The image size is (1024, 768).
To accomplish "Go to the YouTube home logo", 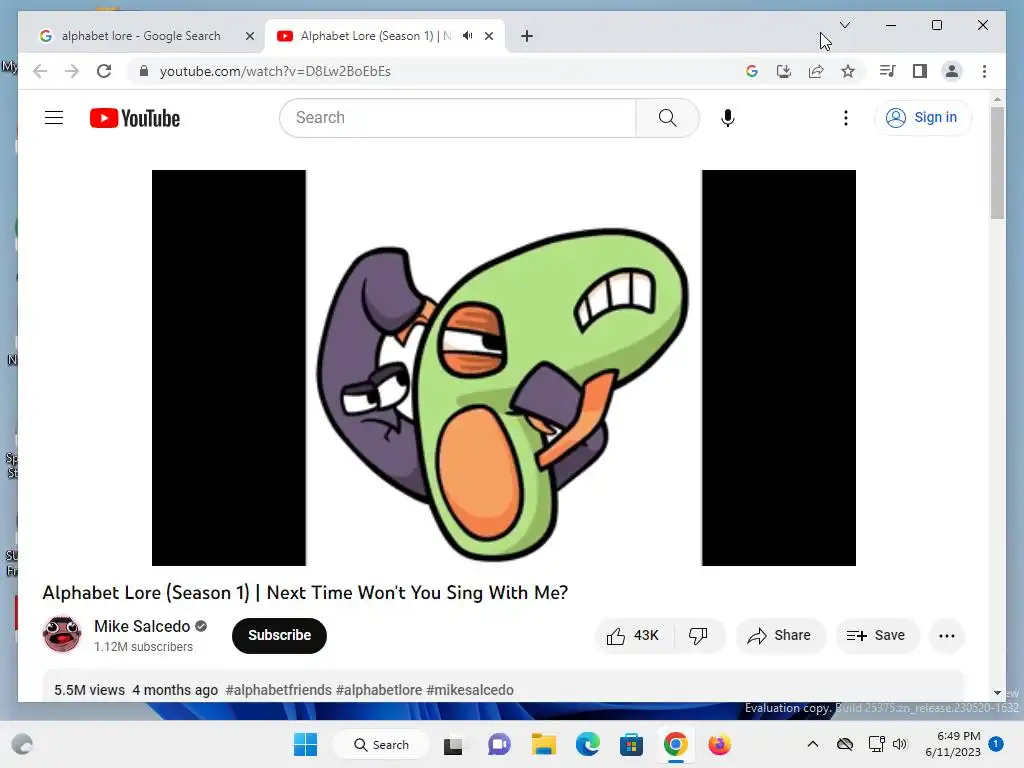I will pos(135,118).
